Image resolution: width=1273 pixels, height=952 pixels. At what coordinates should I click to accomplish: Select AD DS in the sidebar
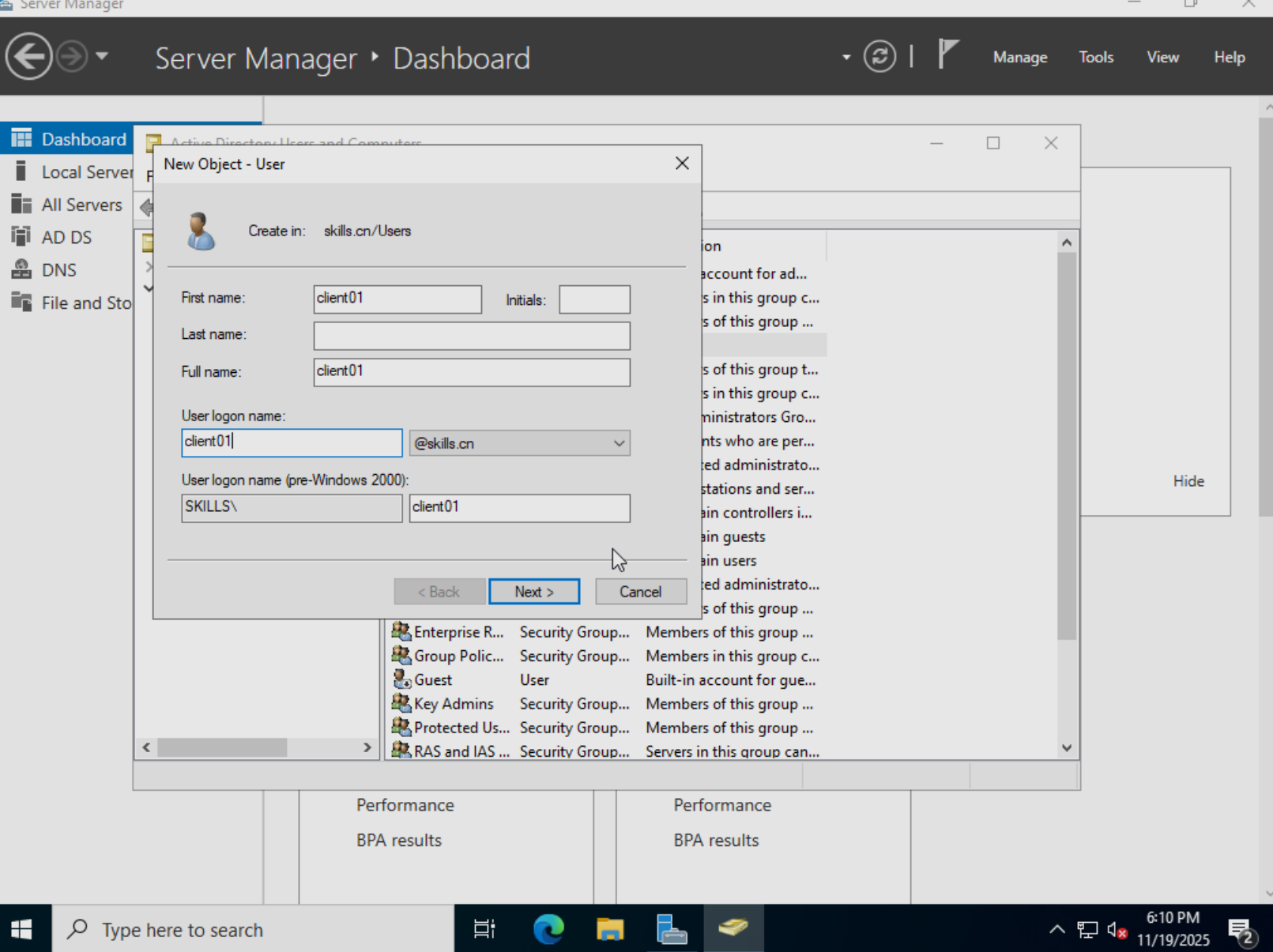click(x=66, y=237)
